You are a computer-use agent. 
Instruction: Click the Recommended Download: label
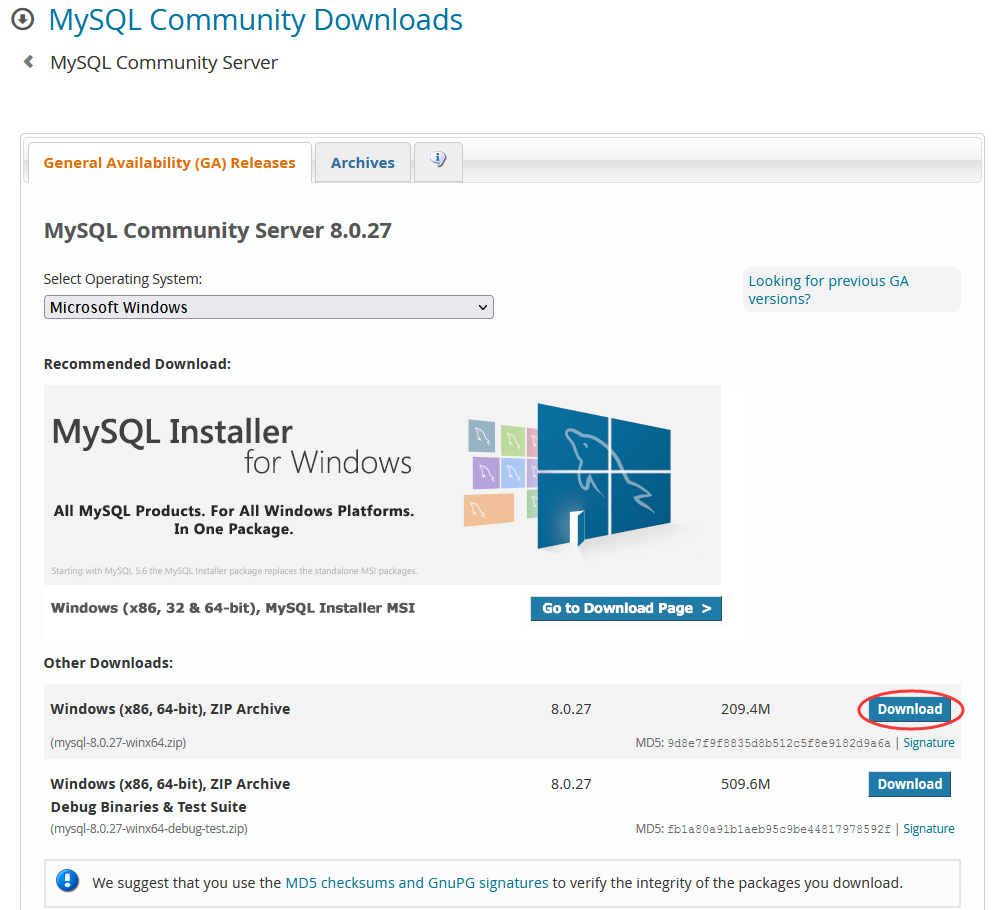point(137,364)
